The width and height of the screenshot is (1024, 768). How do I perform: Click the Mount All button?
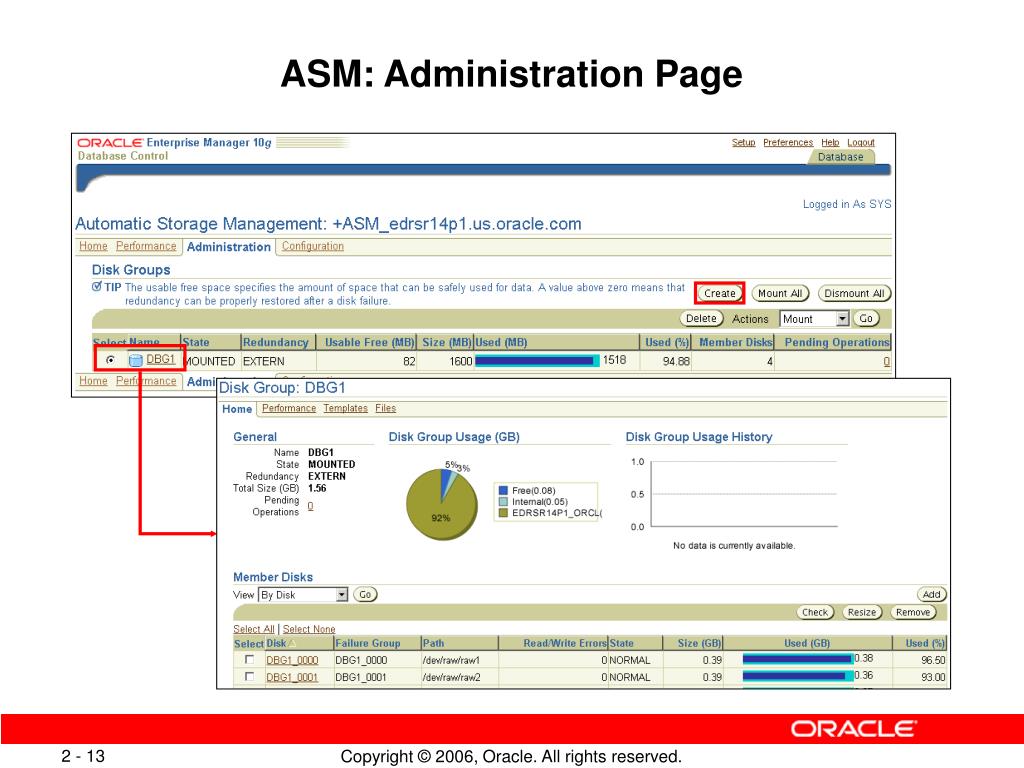[780, 293]
